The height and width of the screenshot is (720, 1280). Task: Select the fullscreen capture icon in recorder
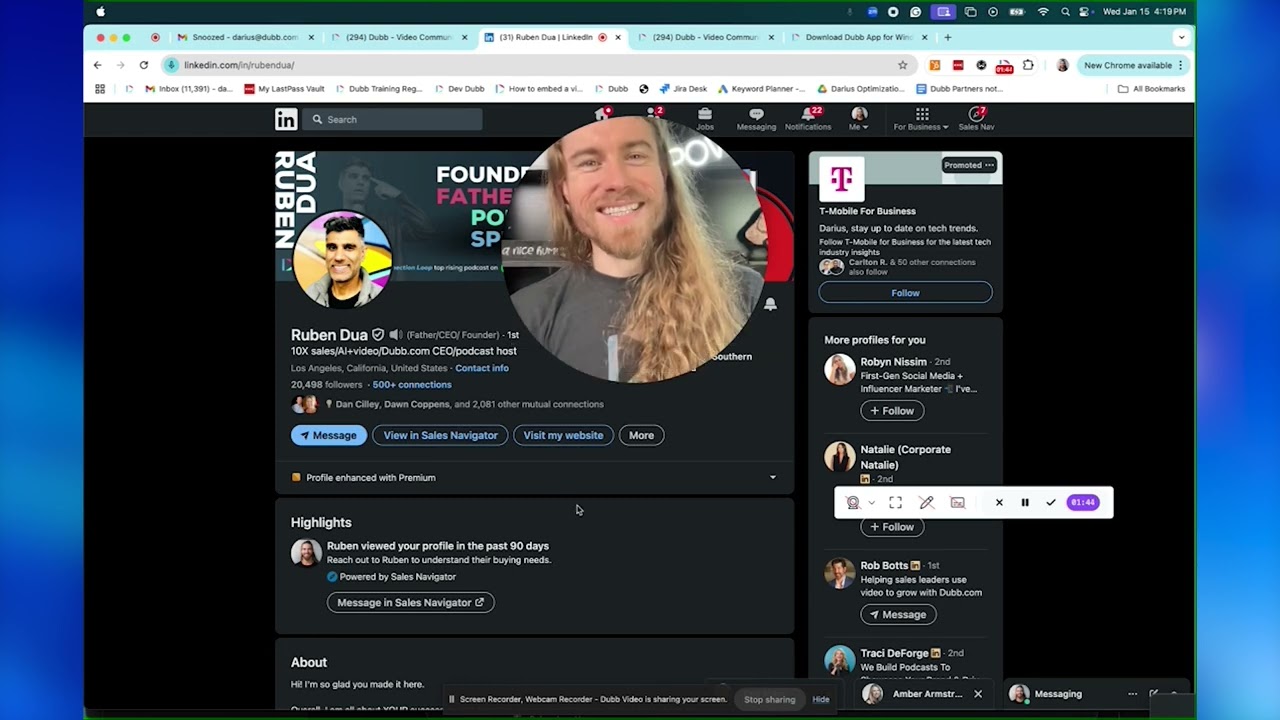pos(896,502)
